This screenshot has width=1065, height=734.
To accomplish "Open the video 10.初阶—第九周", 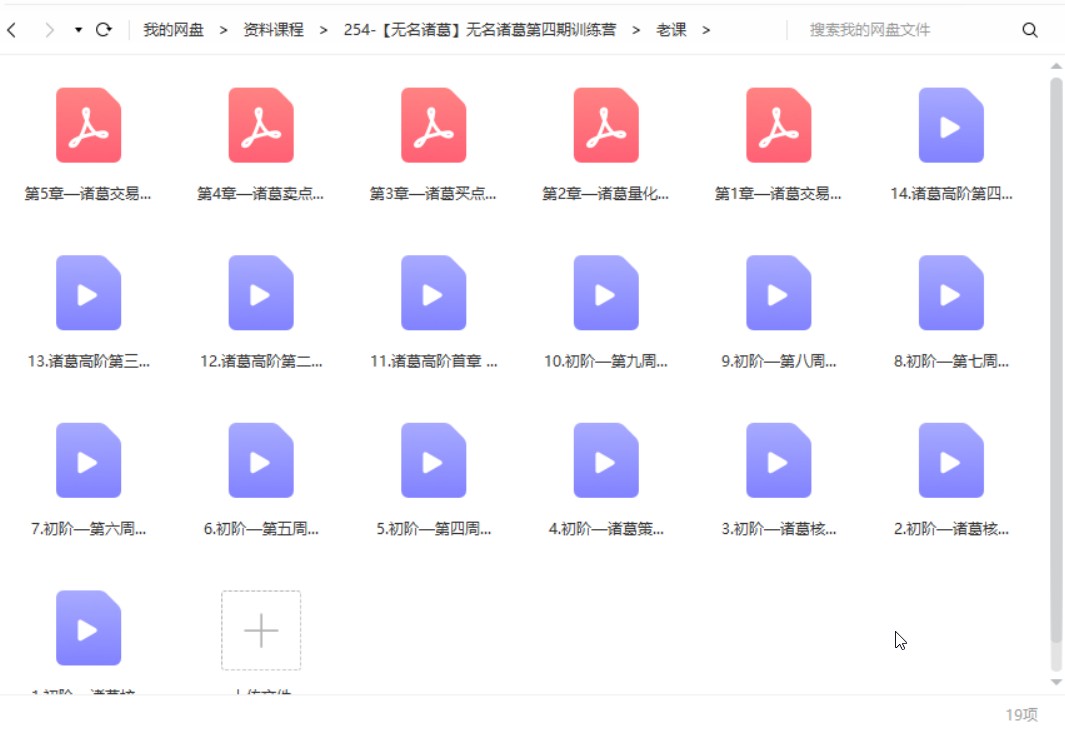I will 605,293.
